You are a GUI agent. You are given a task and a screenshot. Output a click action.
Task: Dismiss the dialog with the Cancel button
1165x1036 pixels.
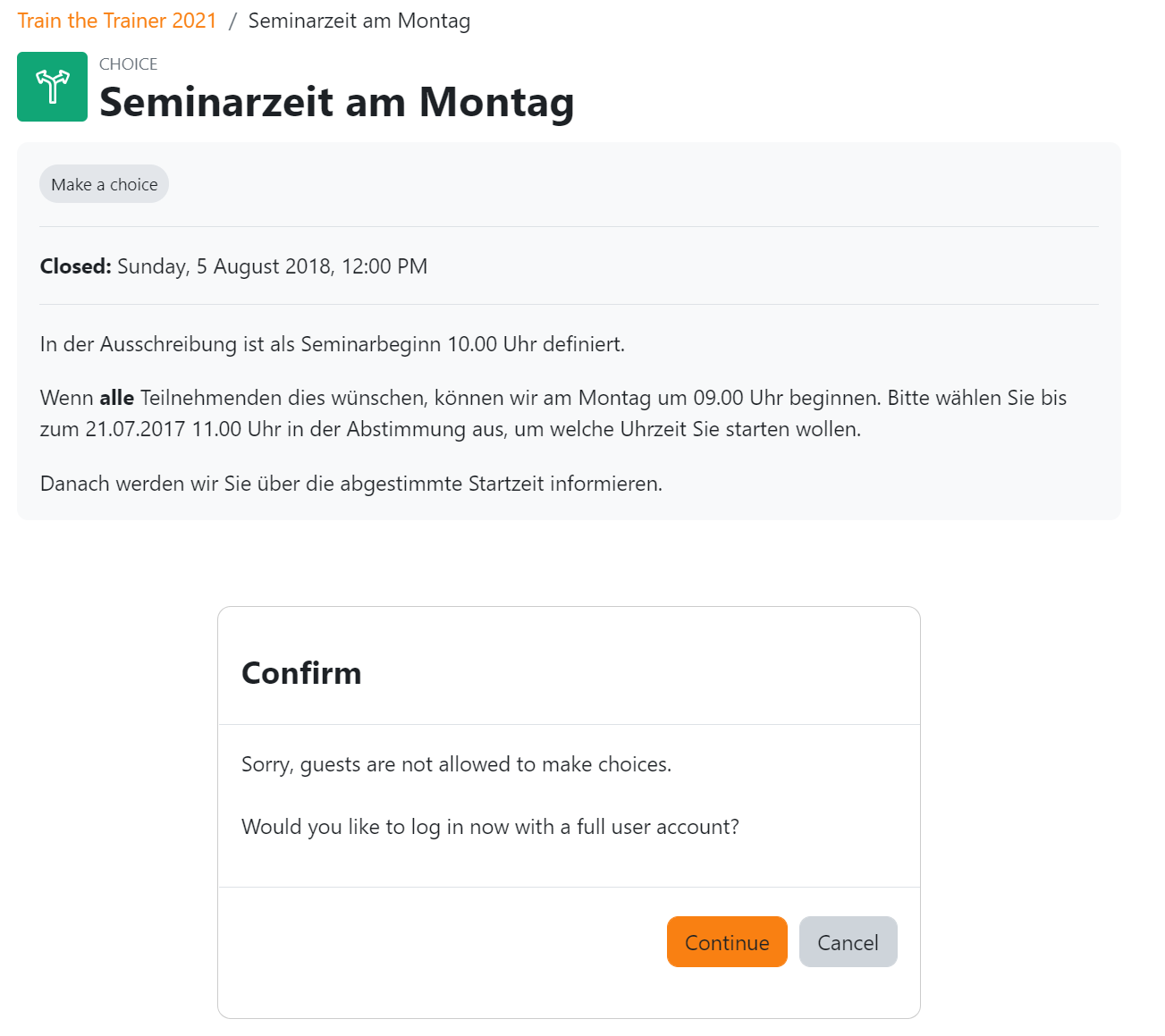coord(848,941)
